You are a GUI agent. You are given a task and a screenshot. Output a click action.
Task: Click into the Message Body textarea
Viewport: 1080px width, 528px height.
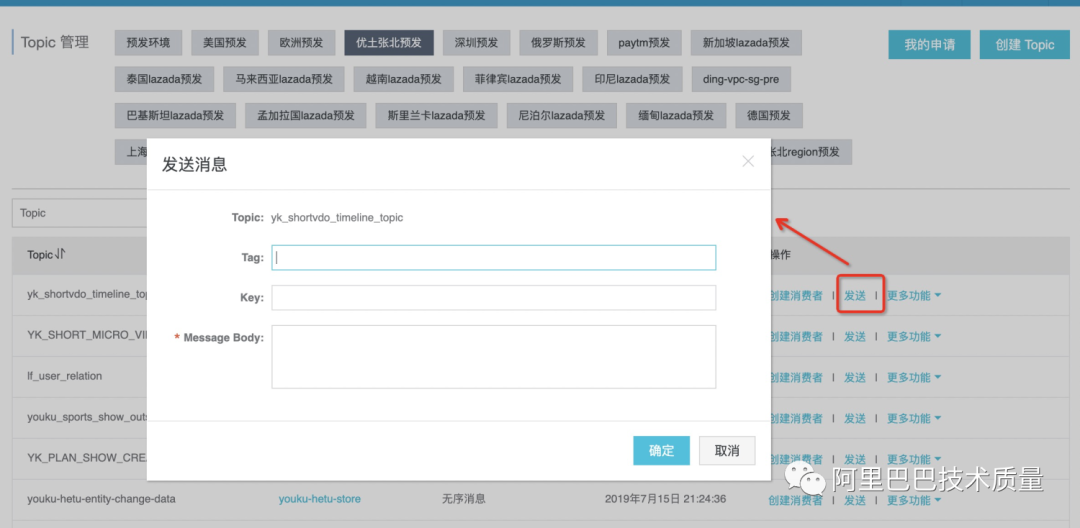point(494,357)
